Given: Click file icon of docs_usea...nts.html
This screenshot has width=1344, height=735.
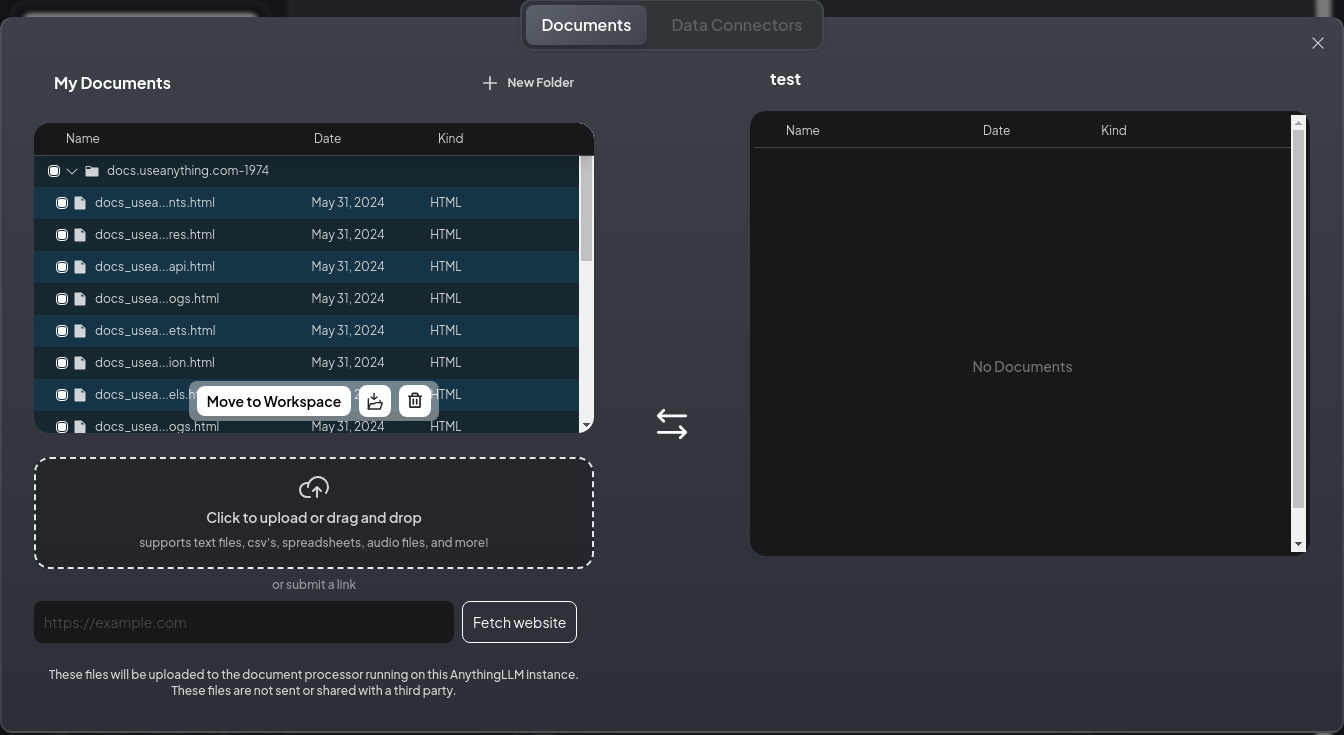Looking at the screenshot, I should pos(80,203).
